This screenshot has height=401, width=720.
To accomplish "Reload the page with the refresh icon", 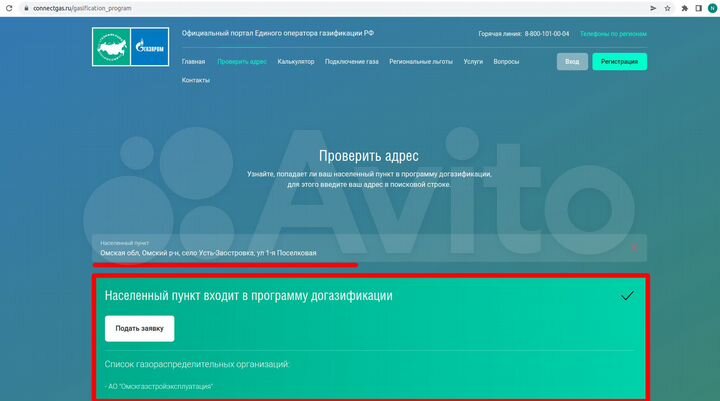I will (x=9, y=8).
